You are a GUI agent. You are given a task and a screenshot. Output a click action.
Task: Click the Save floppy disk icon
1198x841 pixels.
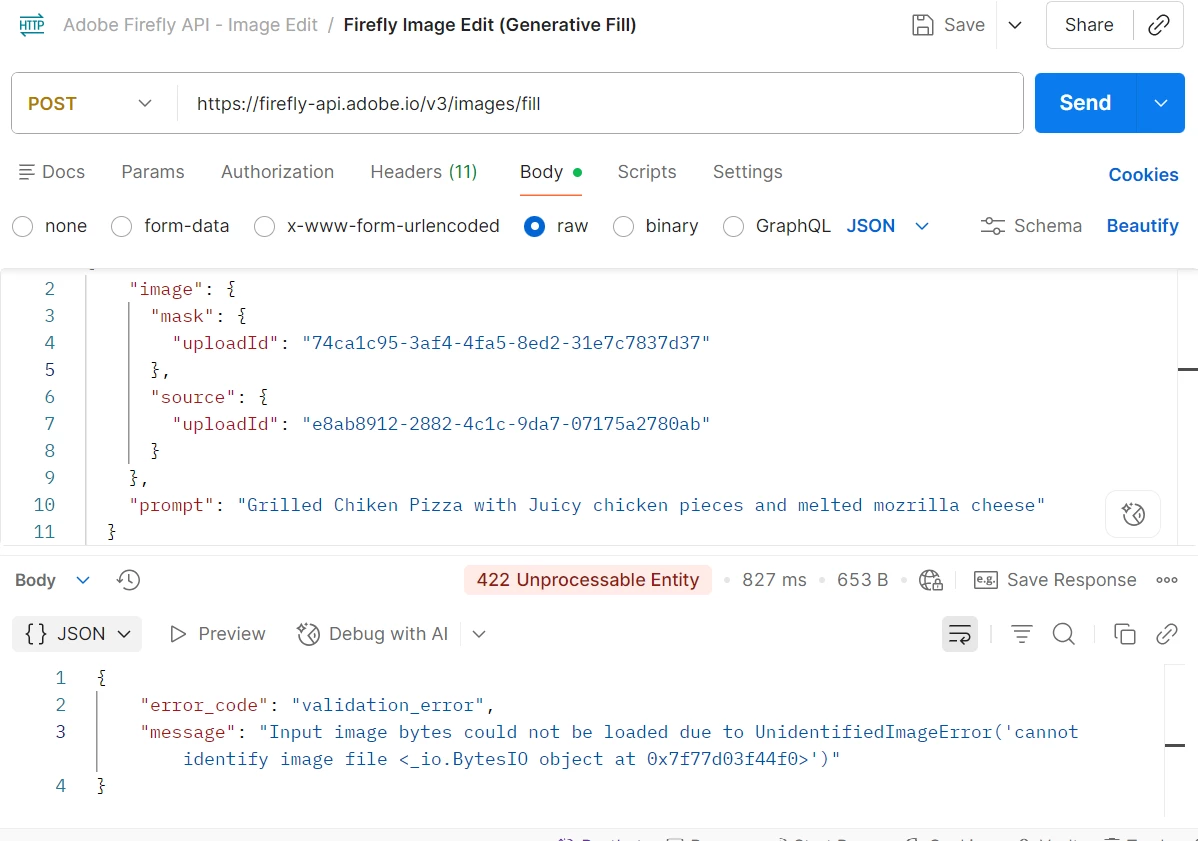pos(922,25)
